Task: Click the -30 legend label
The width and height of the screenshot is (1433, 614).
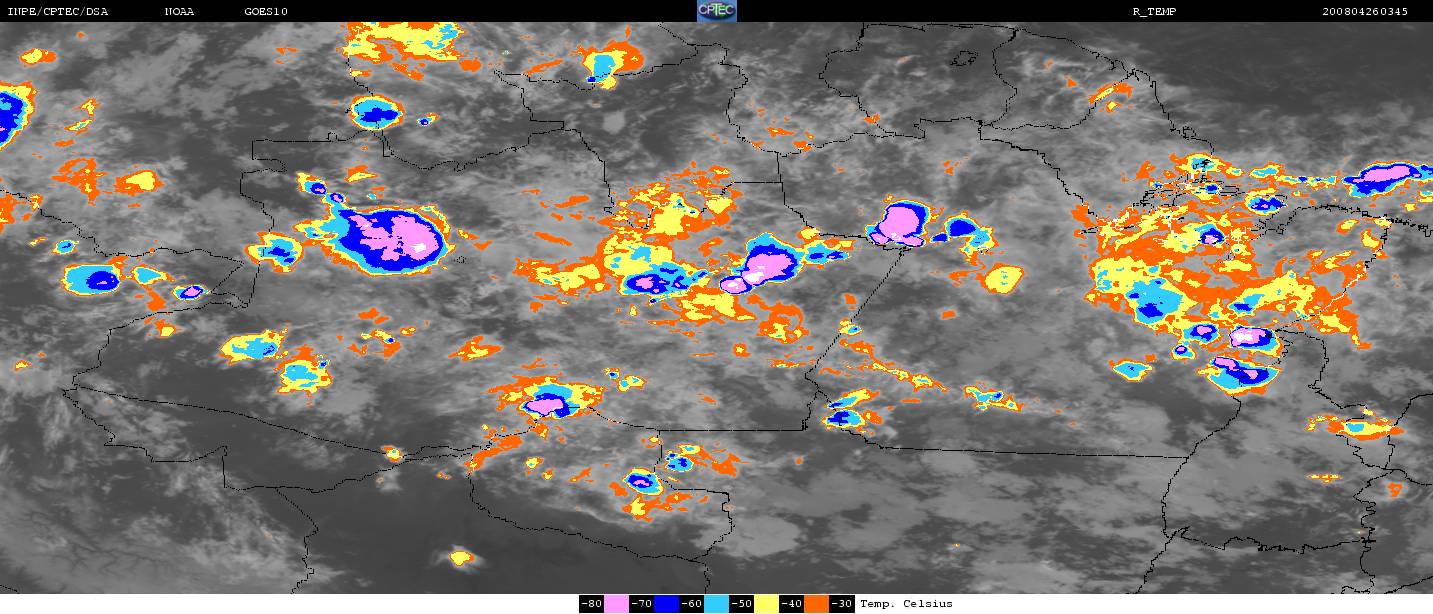Action: coord(841,604)
